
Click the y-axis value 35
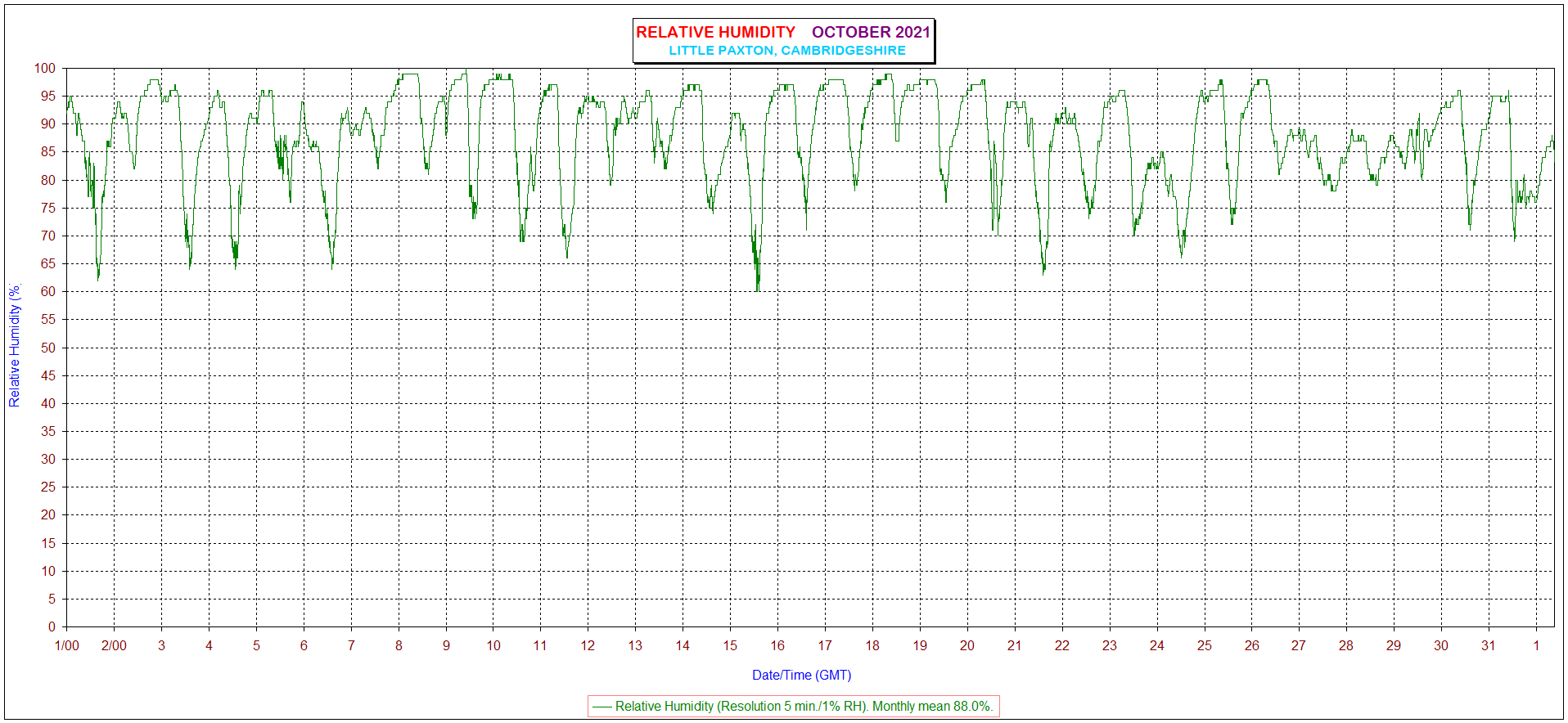pyautogui.click(x=48, y=431)
